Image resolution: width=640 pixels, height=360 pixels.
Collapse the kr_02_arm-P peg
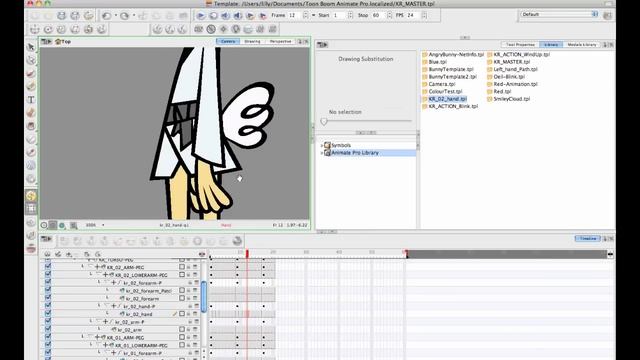(99, 322)
